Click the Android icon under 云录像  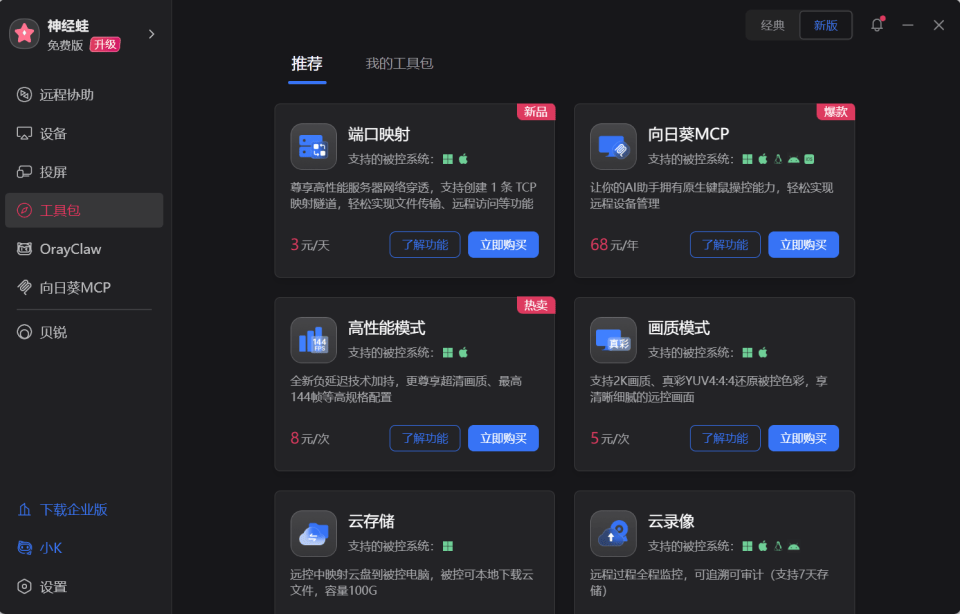point(793,547)
